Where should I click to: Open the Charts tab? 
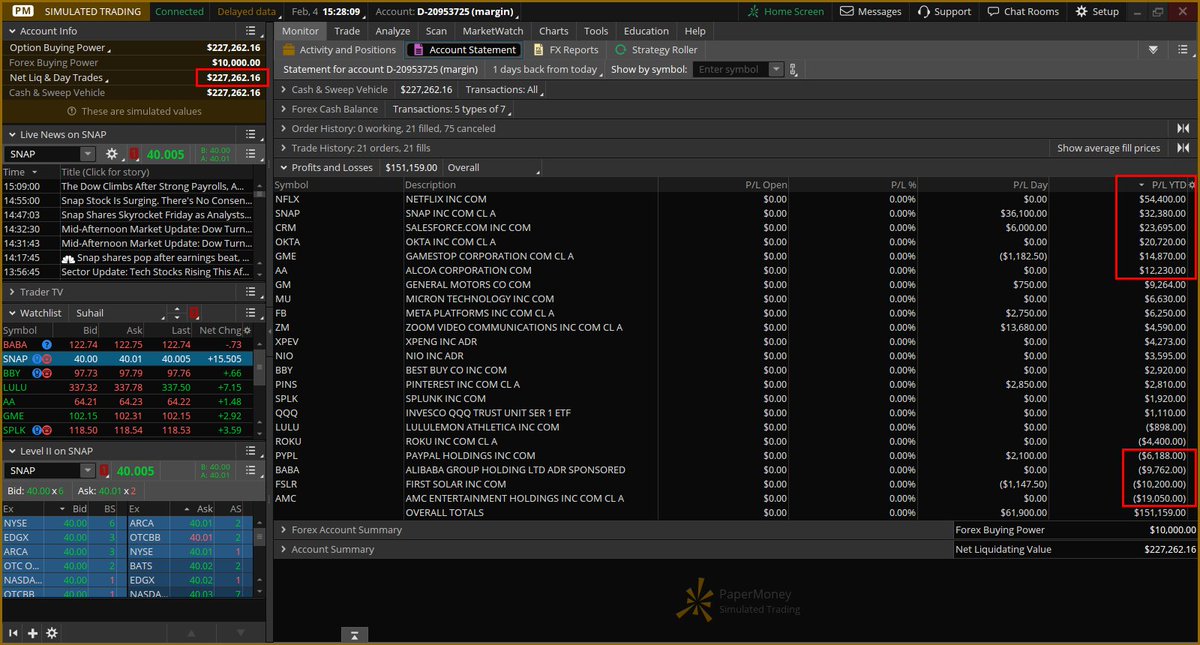[x=553, y=31]
